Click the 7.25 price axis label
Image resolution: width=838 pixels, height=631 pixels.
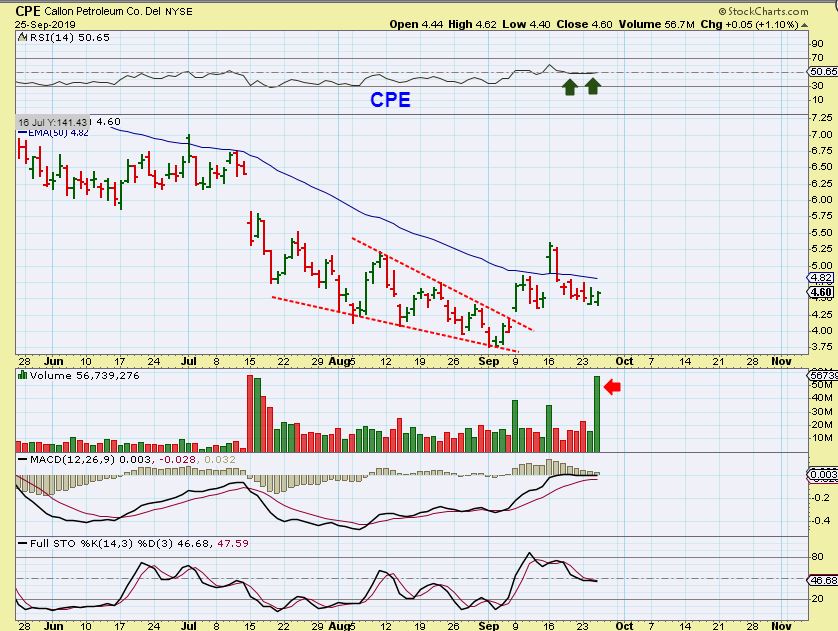pyautogui.click(x=821, y=118)
